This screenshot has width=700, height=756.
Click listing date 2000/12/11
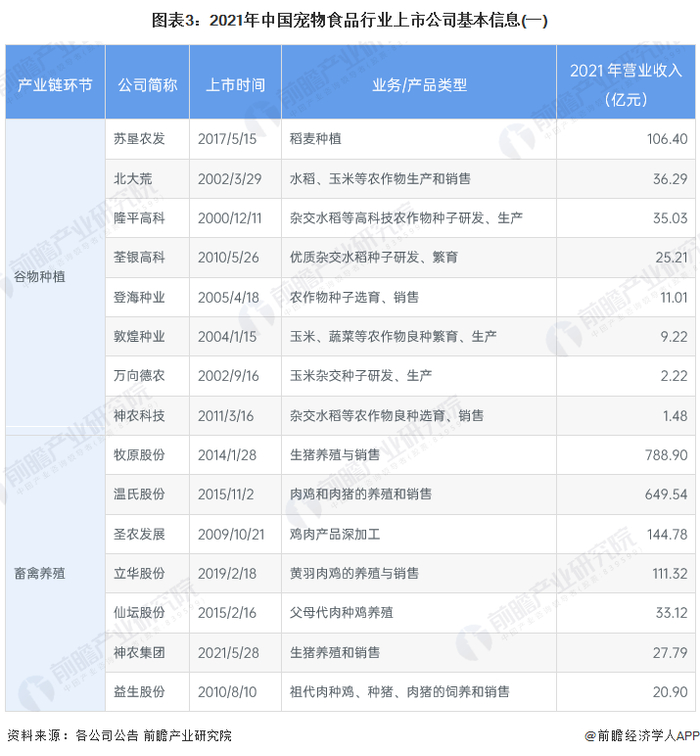point(229,218)
